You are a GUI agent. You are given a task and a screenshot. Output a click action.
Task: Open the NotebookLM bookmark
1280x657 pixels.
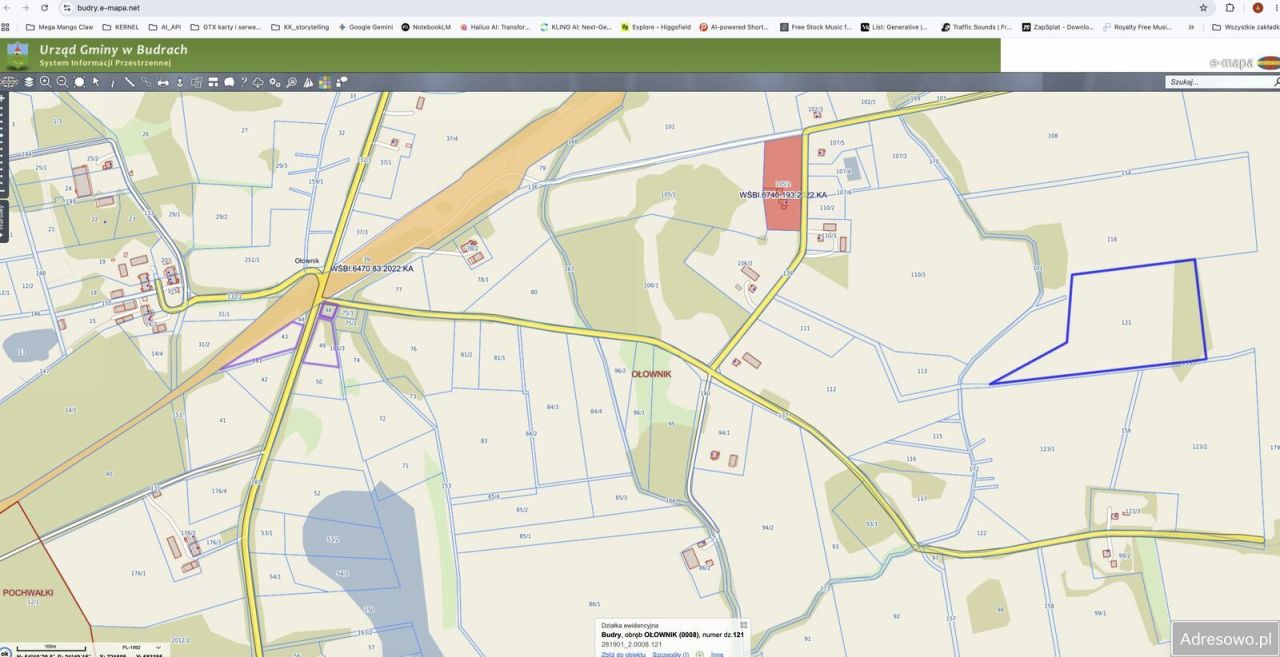point(426,27)
